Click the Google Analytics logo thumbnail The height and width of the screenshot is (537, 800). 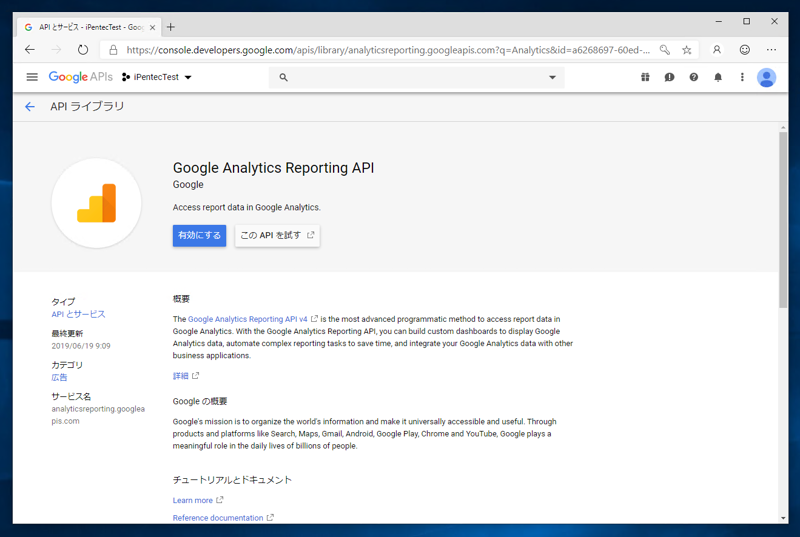pos(96,203)
